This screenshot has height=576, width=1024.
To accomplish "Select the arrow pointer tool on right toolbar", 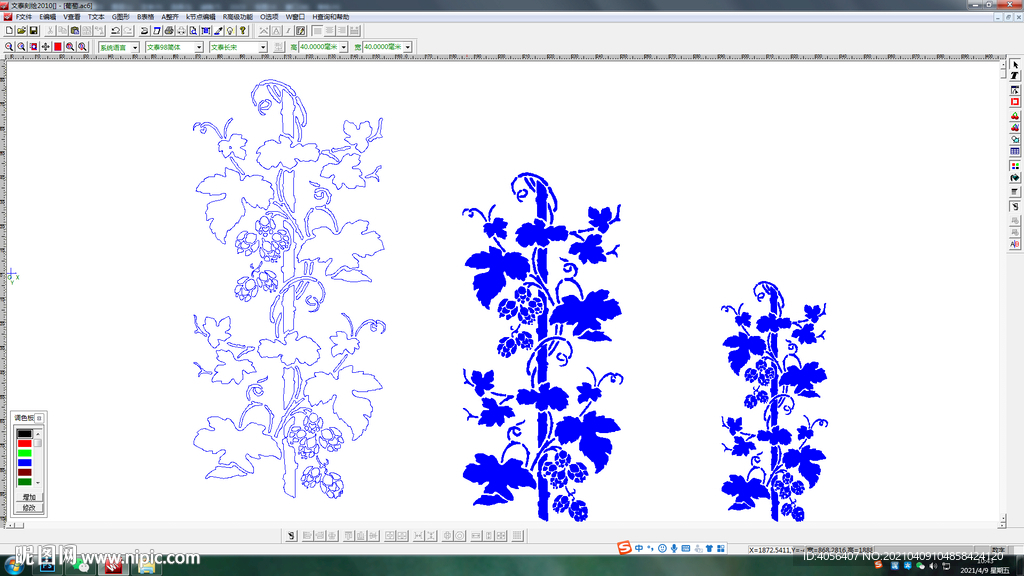I will click(x=1015, y=64).
